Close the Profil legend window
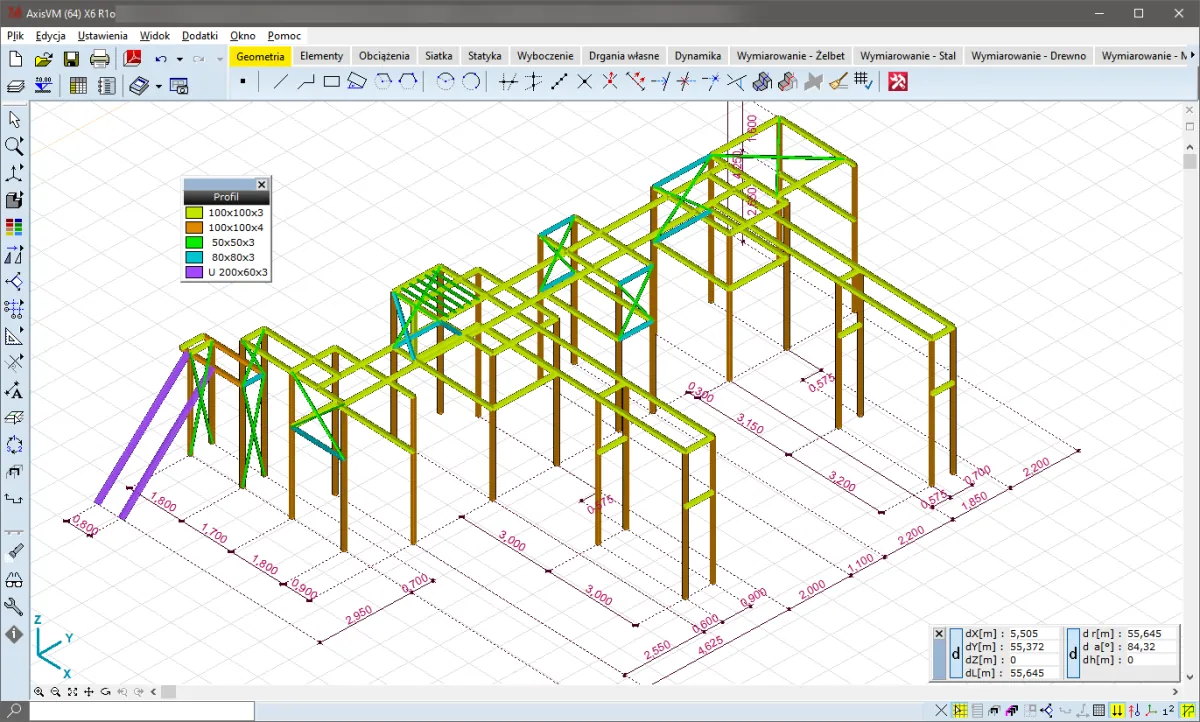This screenshot has width=1200, height=722. pyautogui.click(x=261, y=185)
